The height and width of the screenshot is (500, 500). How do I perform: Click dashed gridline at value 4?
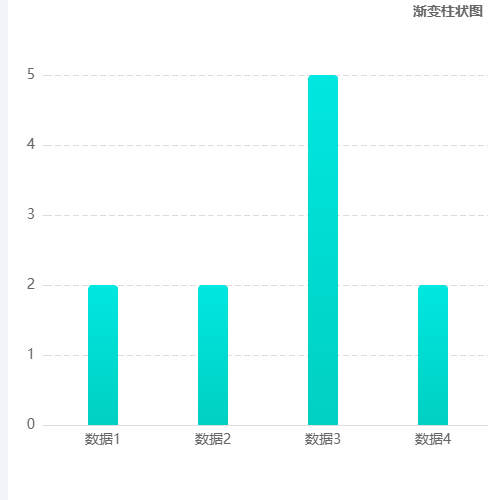point(265,145)
